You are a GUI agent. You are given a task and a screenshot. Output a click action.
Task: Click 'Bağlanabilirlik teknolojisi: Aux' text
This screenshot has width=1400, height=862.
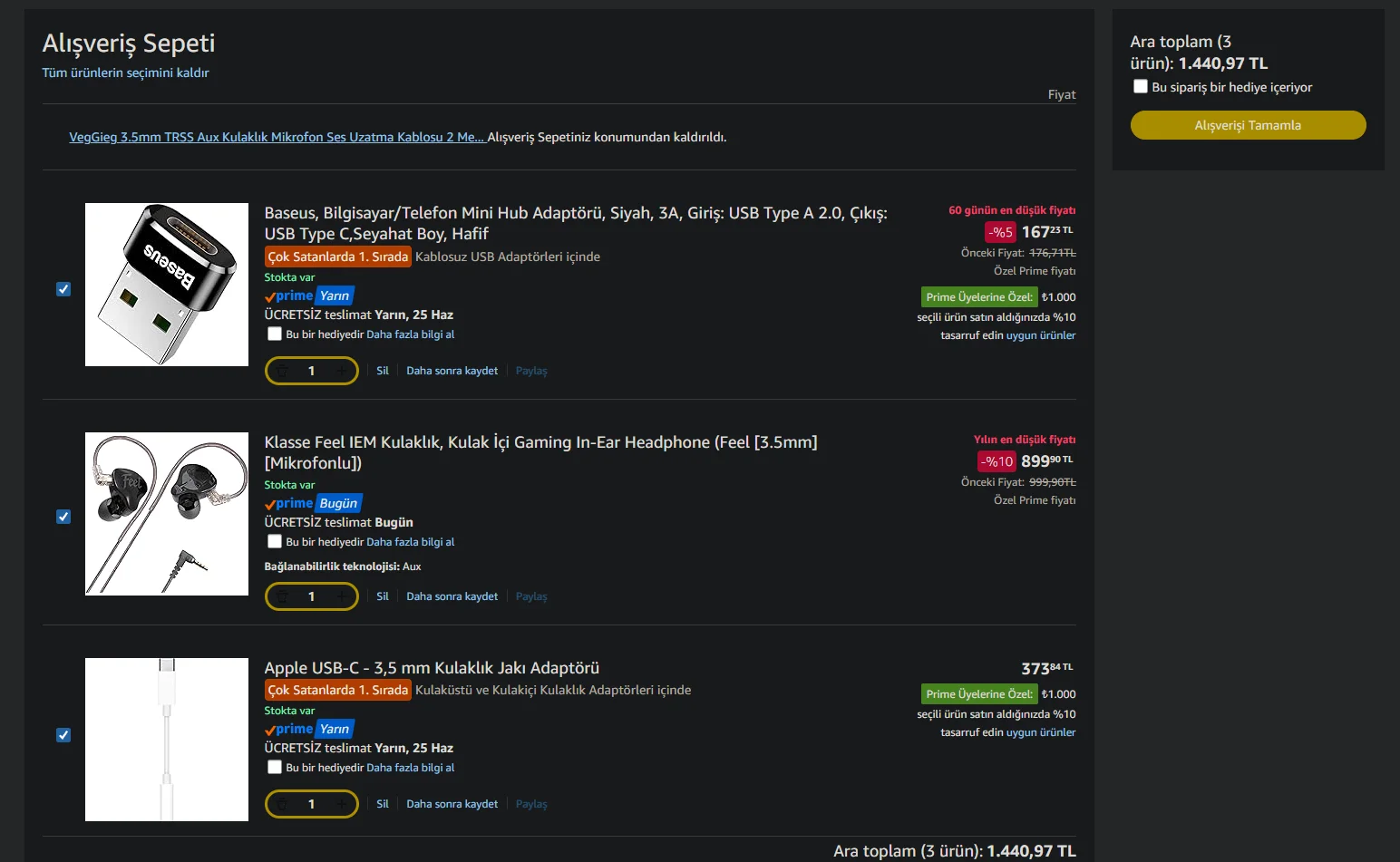343,567
